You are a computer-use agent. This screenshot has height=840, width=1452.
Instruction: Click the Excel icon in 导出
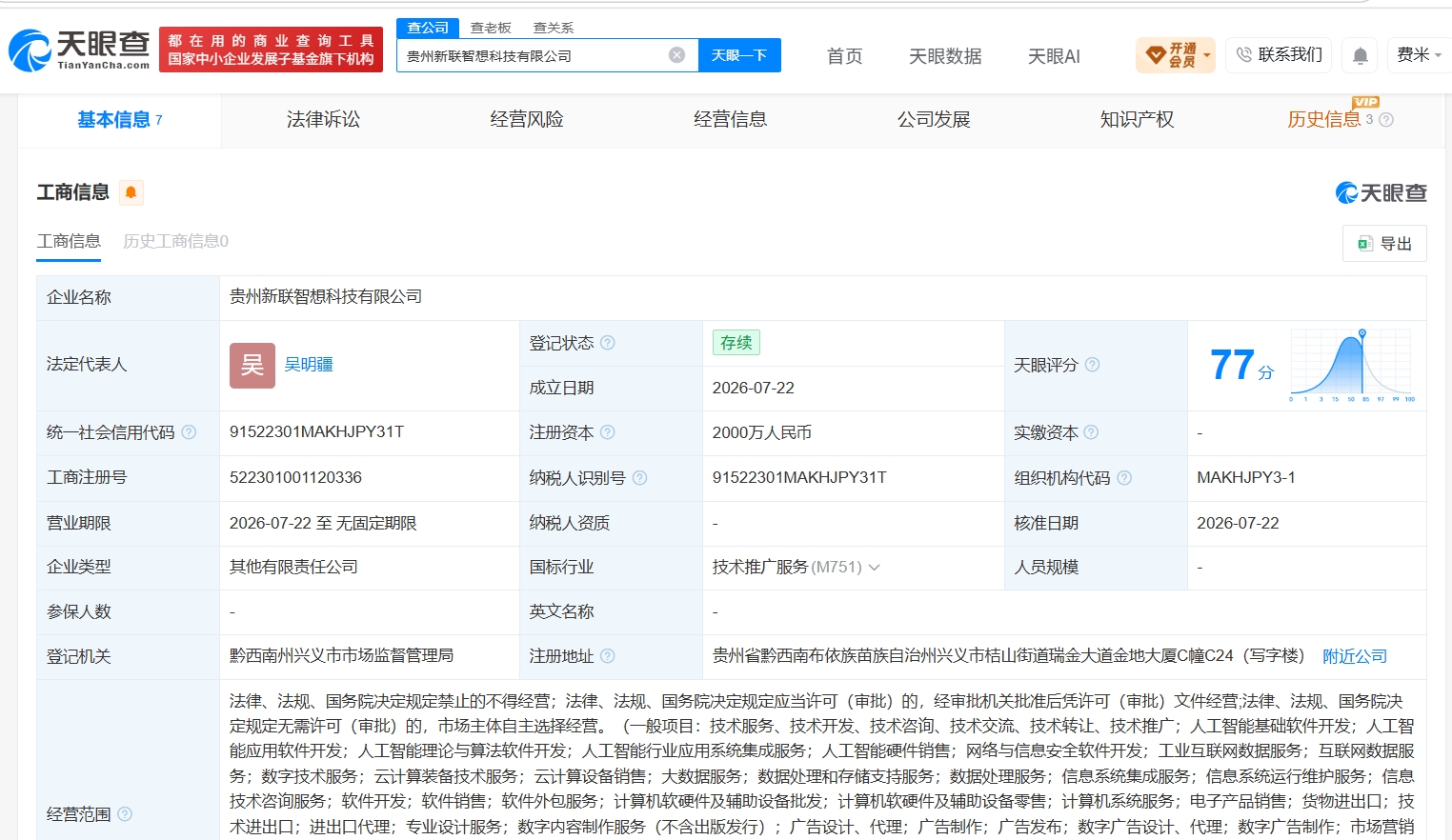coord(1364,244)
